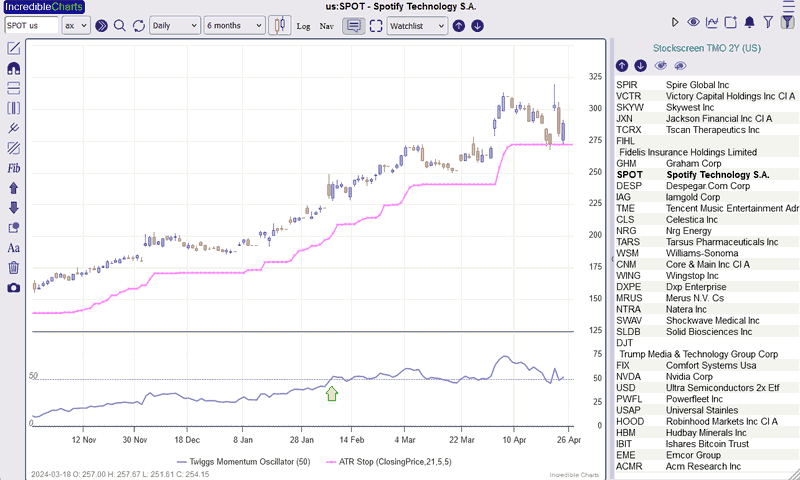Screen dimensions: 800x480
Task: Select the vertical bars tool in left sidebar
Action: click(14, 108)
